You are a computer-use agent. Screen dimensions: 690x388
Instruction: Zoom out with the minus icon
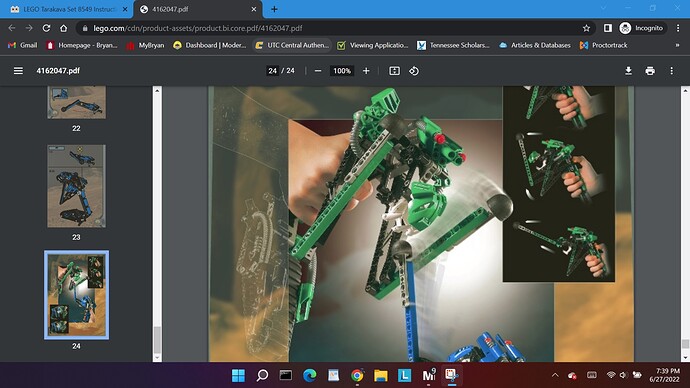318,71
